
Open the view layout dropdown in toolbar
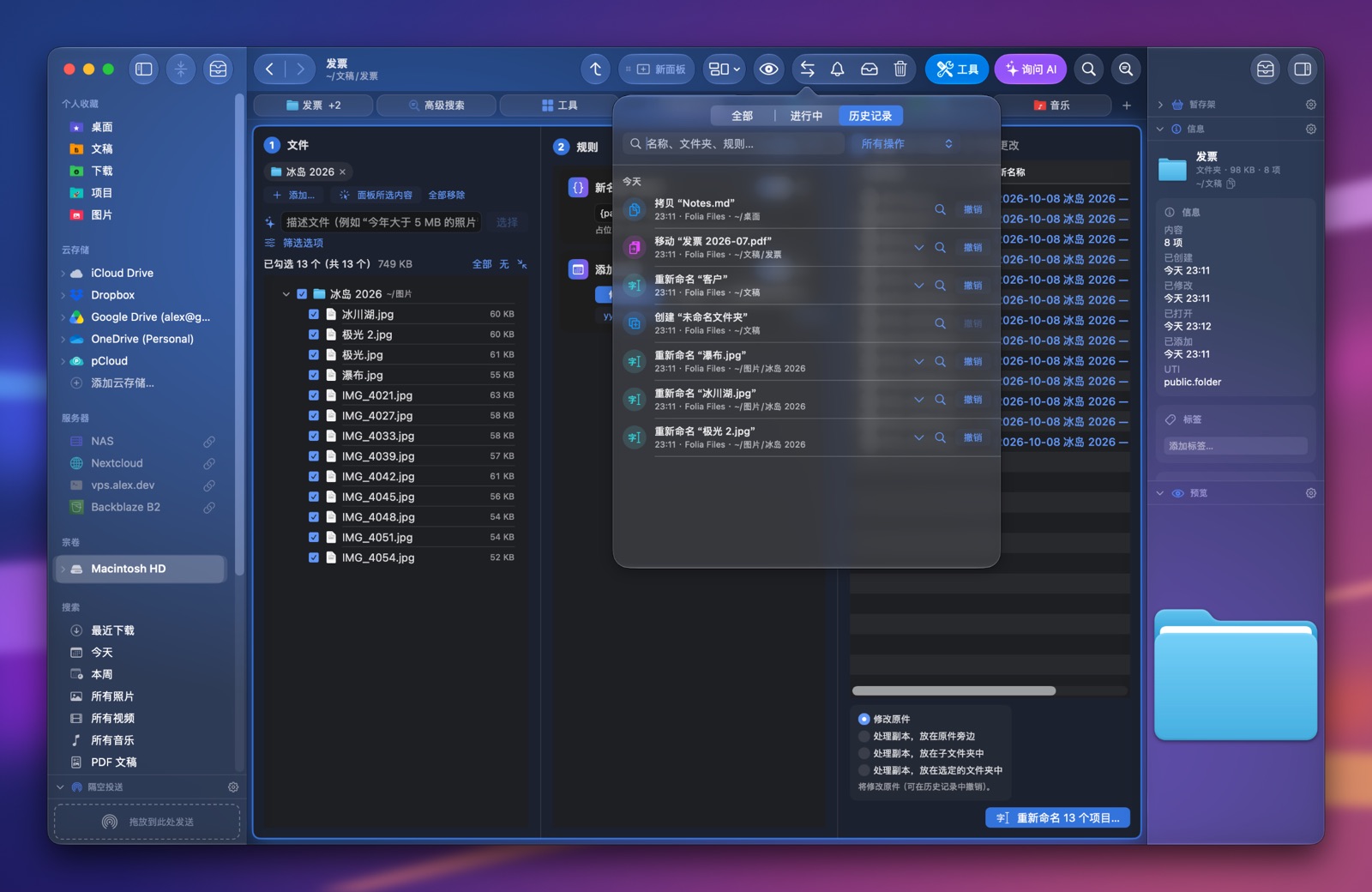coord(724,69)
